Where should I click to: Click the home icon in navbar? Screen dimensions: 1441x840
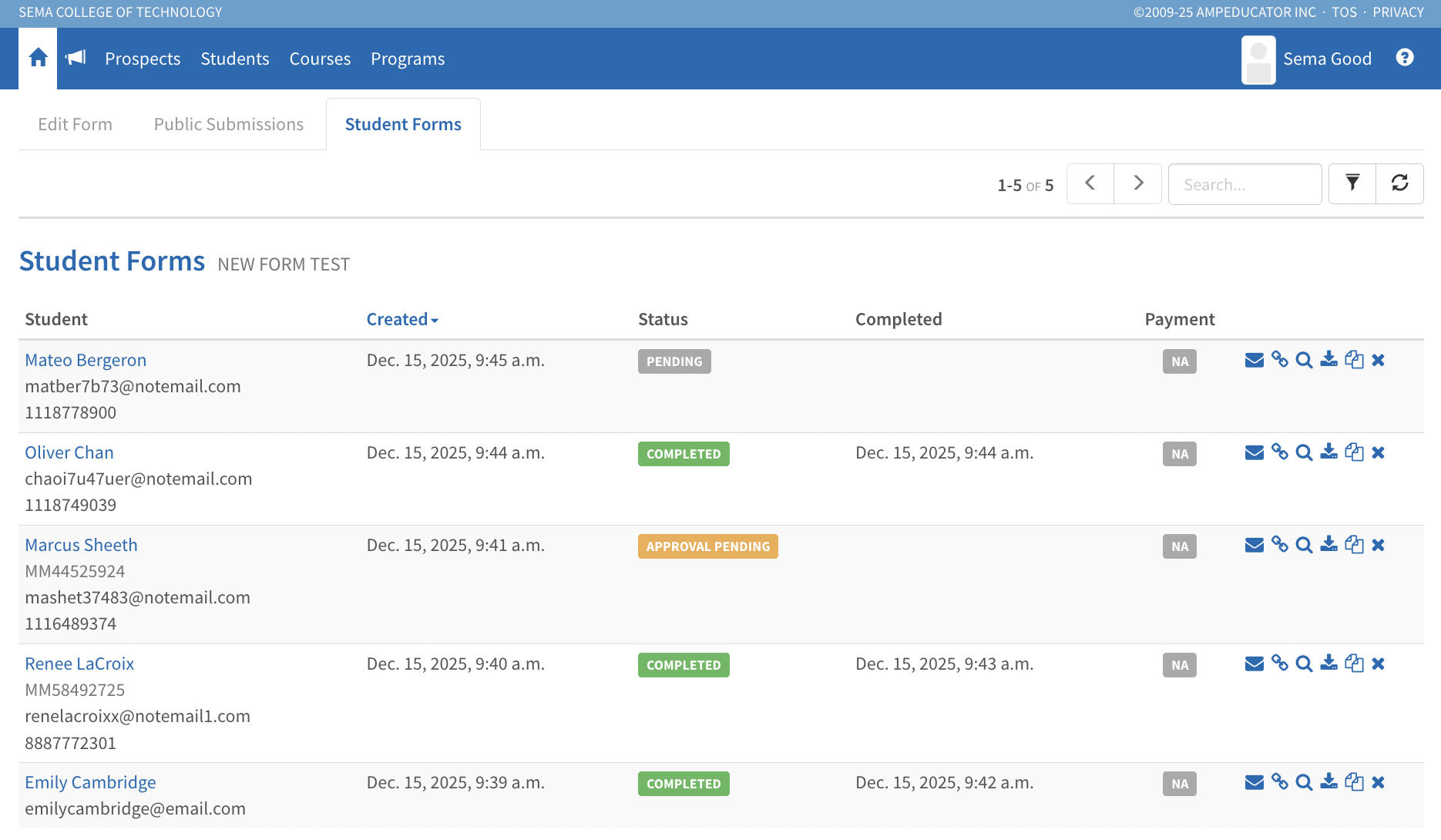pyautogui.click(x=38, y=58)
